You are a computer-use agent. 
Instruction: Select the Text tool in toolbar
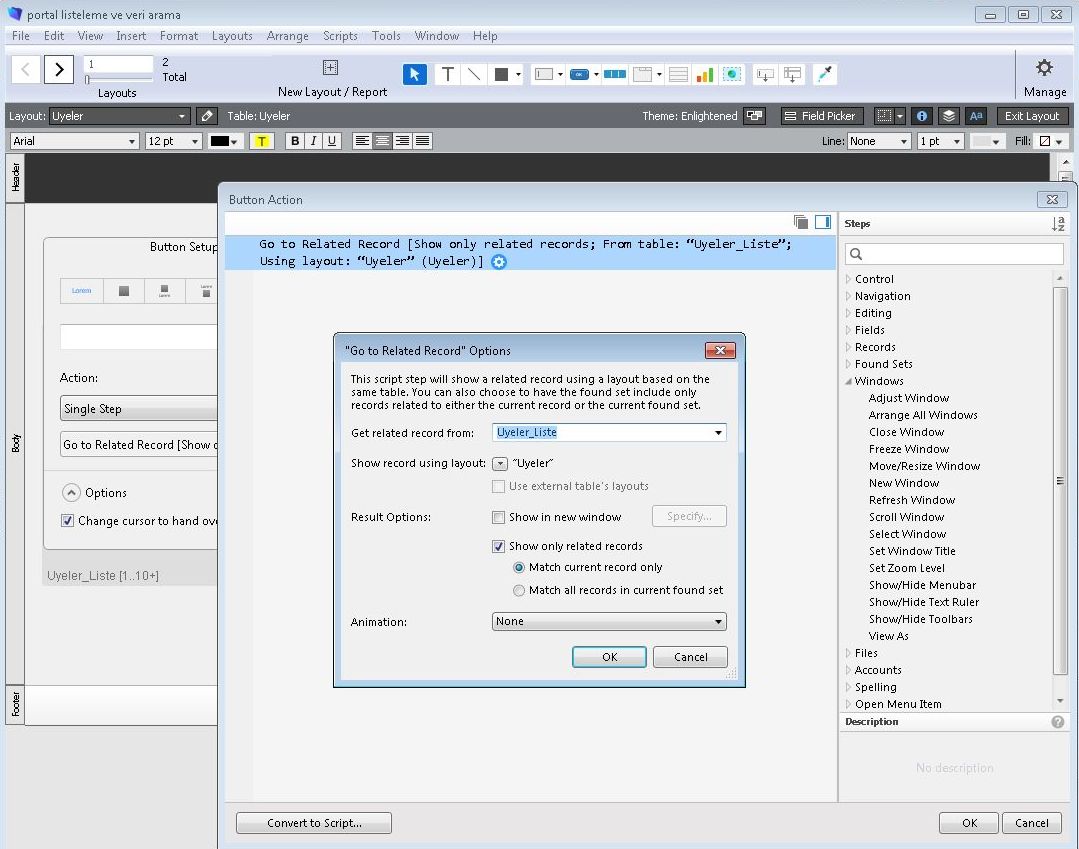click(447, 74)
